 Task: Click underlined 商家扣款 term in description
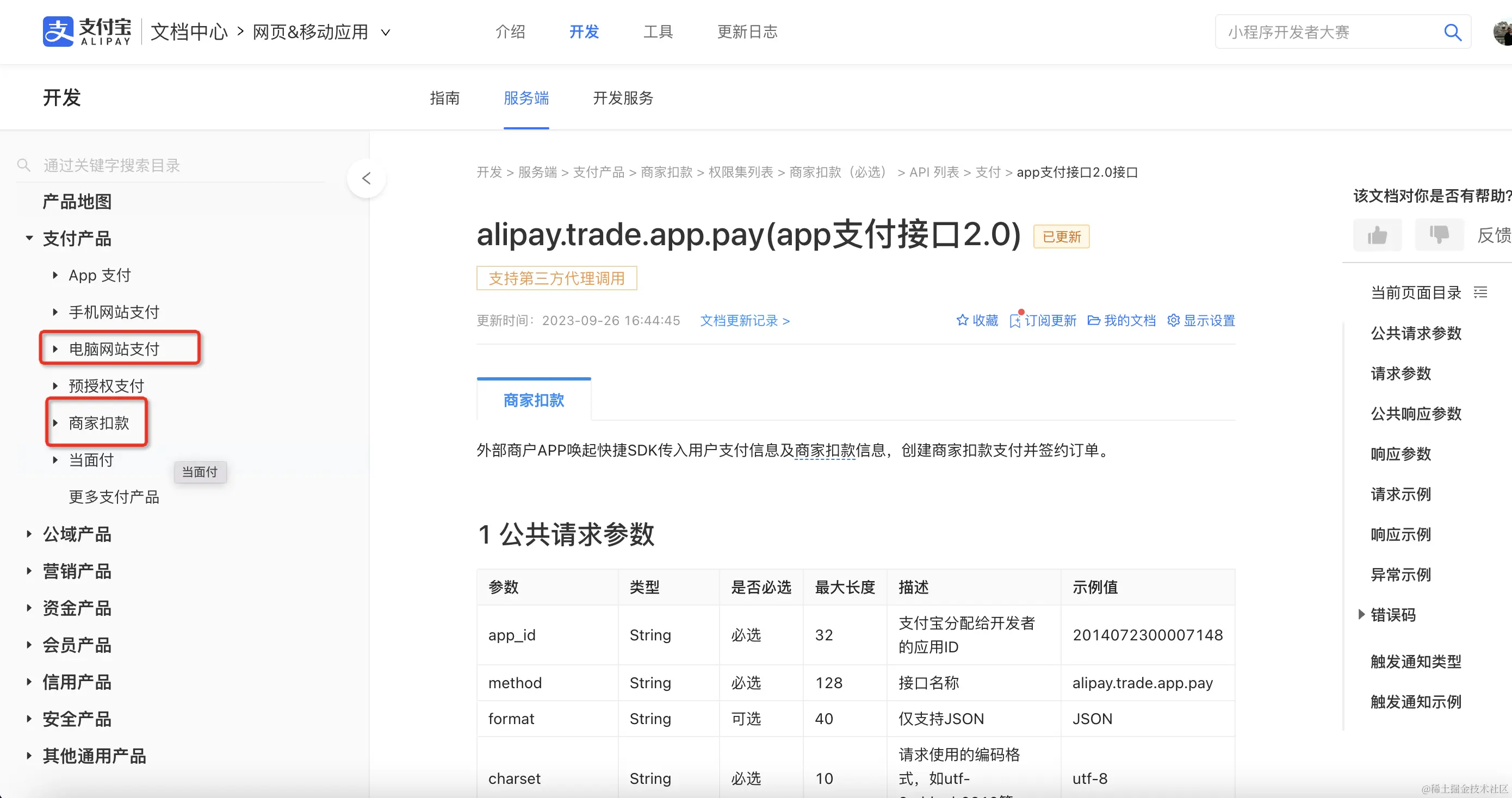pyautogui.click(x=825, y=450)
